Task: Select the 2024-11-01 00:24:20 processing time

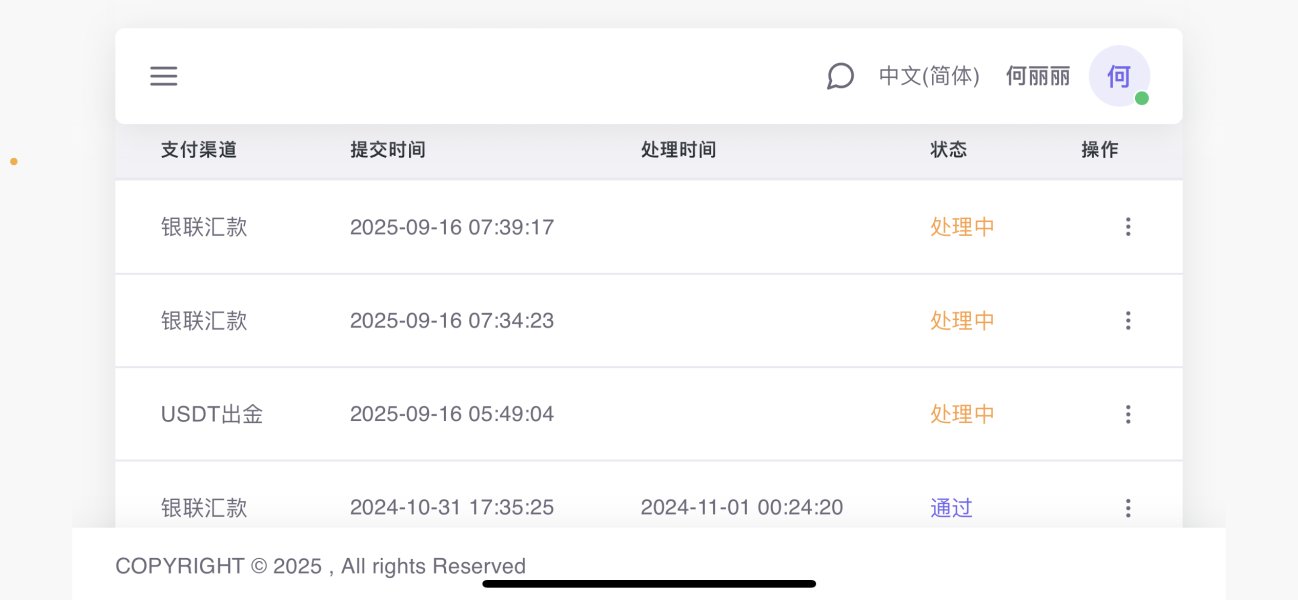Action: tap(742, 508)
